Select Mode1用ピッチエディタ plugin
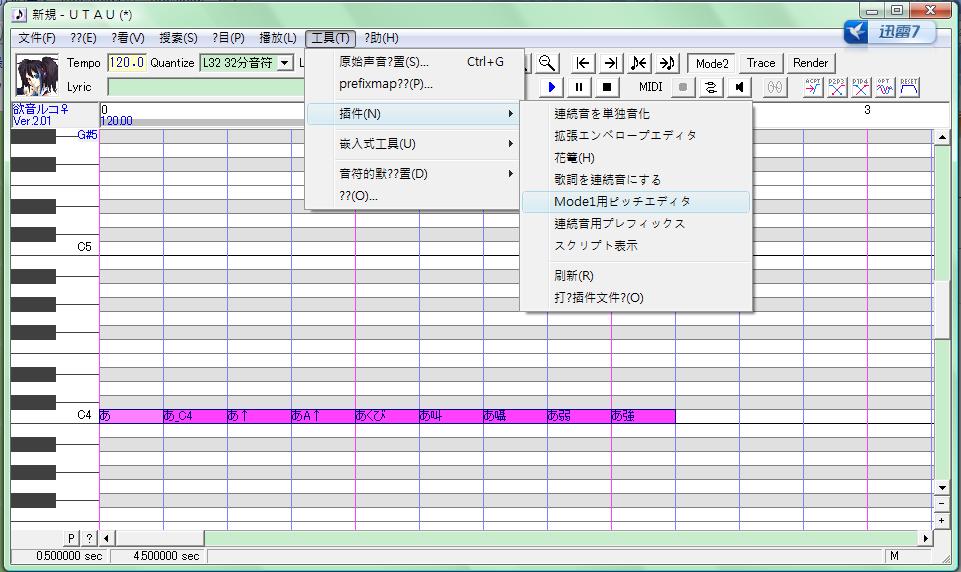961x572 pixels. 636,202
